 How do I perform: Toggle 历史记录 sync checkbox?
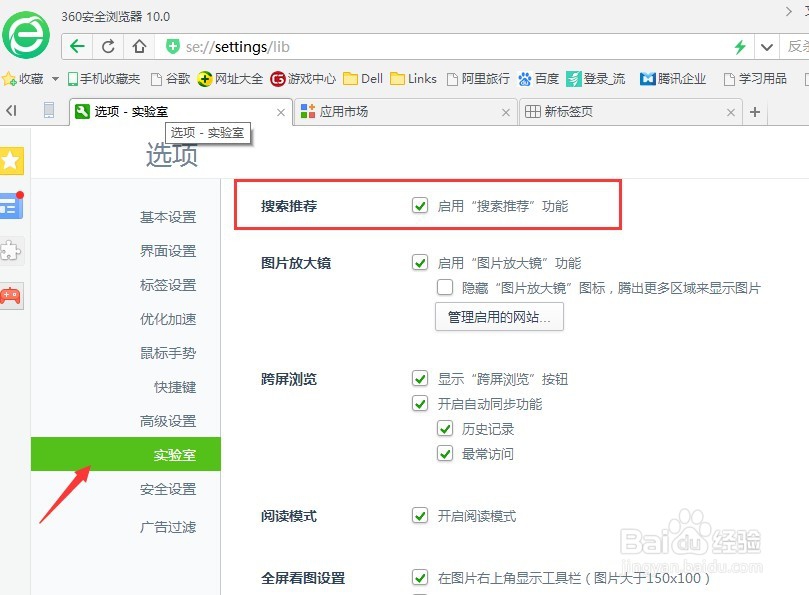click(445, 428)
